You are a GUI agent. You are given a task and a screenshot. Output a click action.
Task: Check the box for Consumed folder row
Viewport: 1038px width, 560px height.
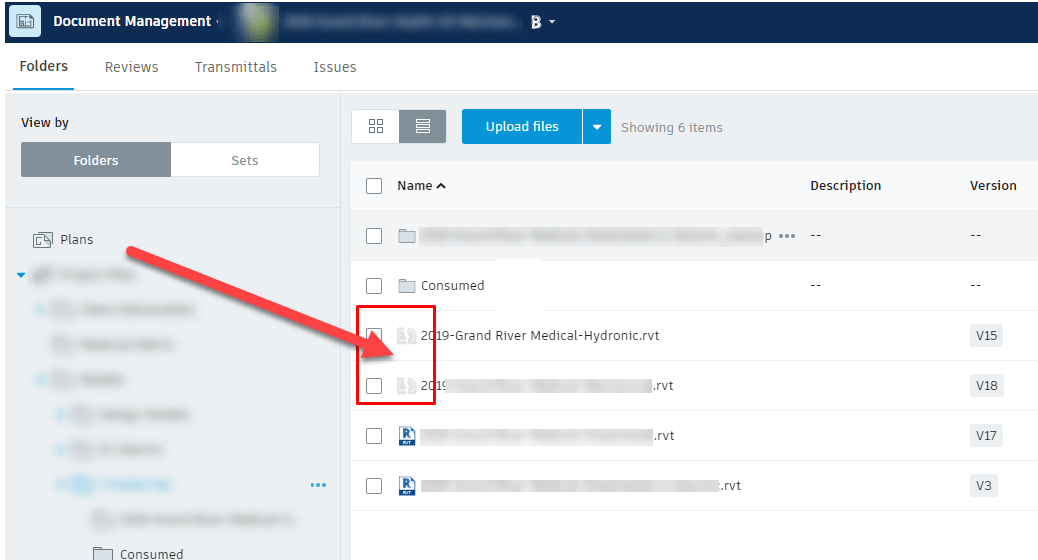[374, 286]
